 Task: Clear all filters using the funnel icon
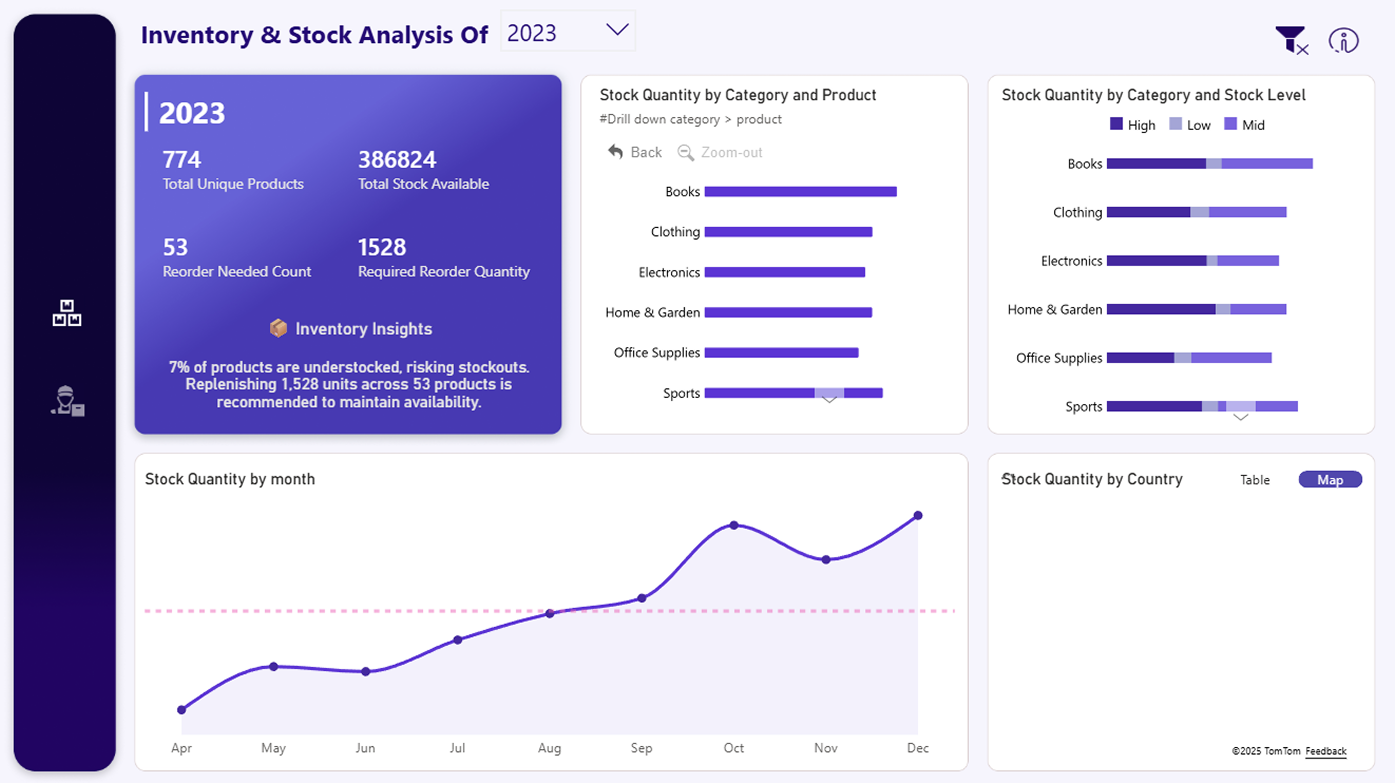point(1291,41)
